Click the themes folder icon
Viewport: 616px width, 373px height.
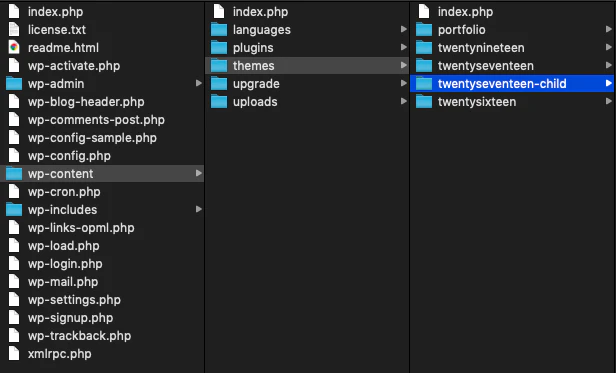[x=219, y=66]
